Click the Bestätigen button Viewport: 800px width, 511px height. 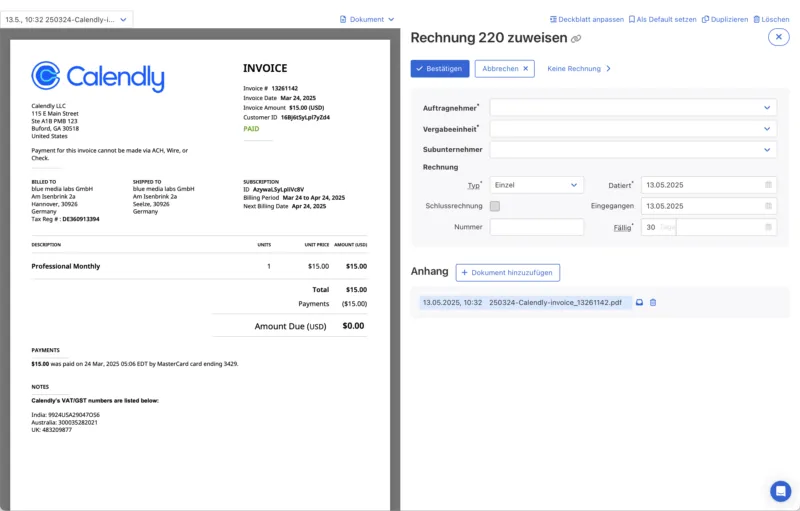tap(439, 69)
